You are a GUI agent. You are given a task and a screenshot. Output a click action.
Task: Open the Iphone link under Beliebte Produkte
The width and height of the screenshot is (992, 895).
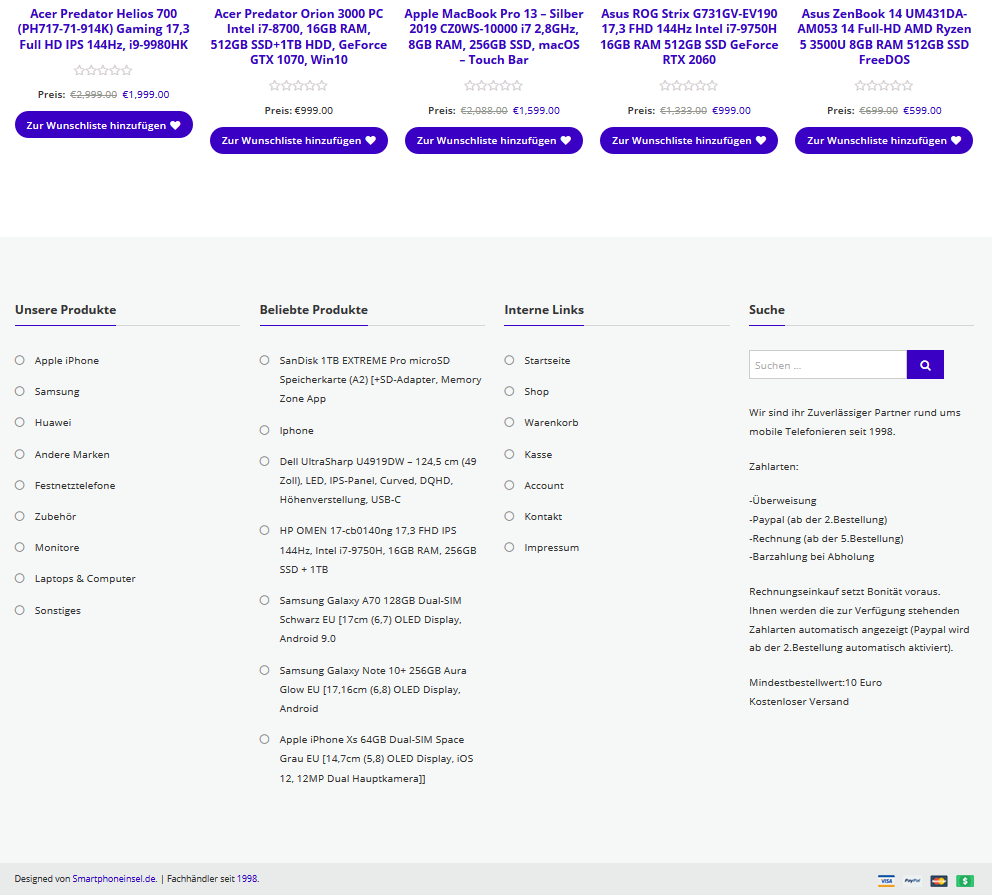296,430
